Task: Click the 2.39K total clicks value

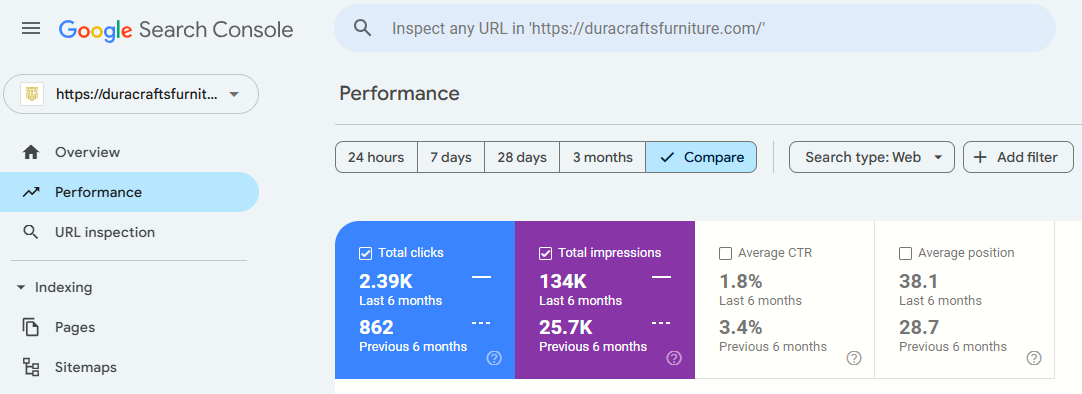Action: [386, 281]
